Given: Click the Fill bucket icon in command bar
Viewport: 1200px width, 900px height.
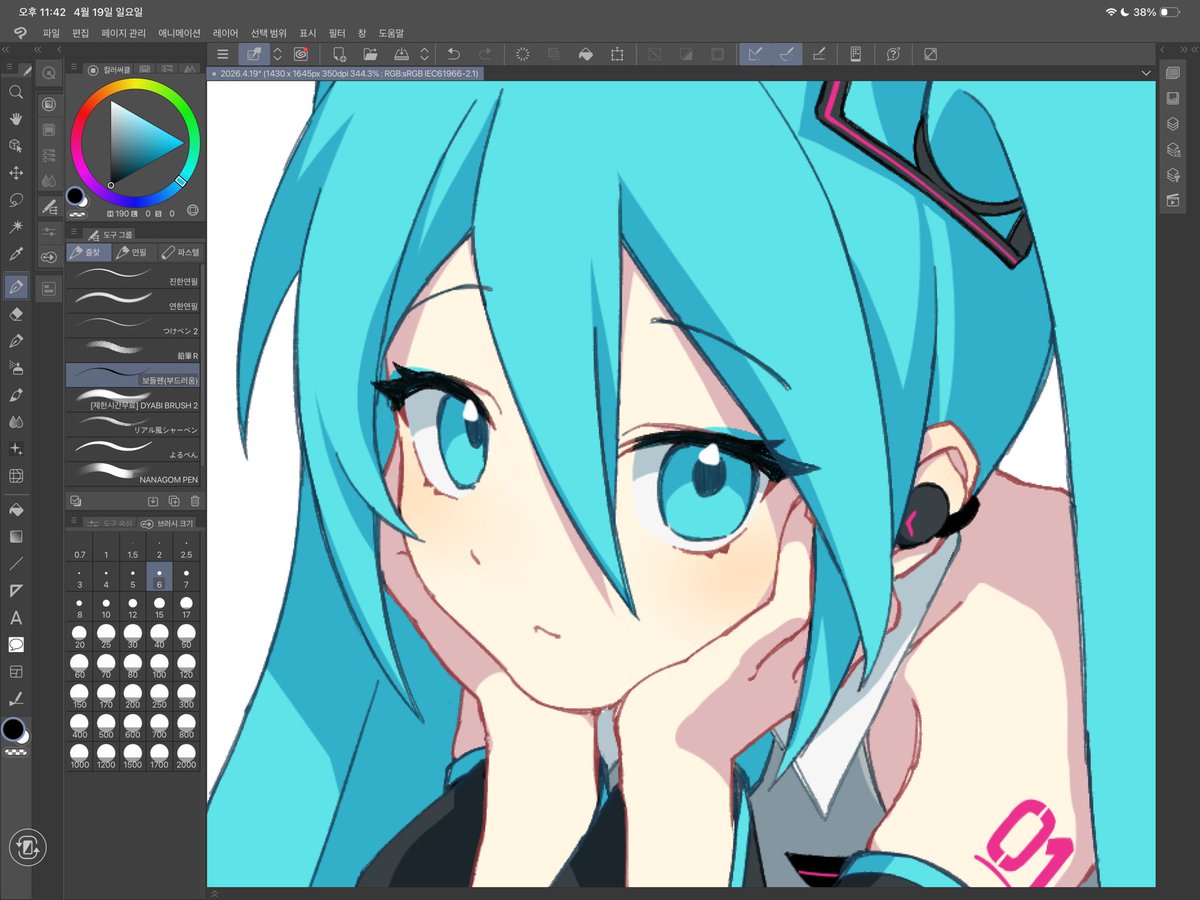Looking at the screenshot, I should pos(586,54).
